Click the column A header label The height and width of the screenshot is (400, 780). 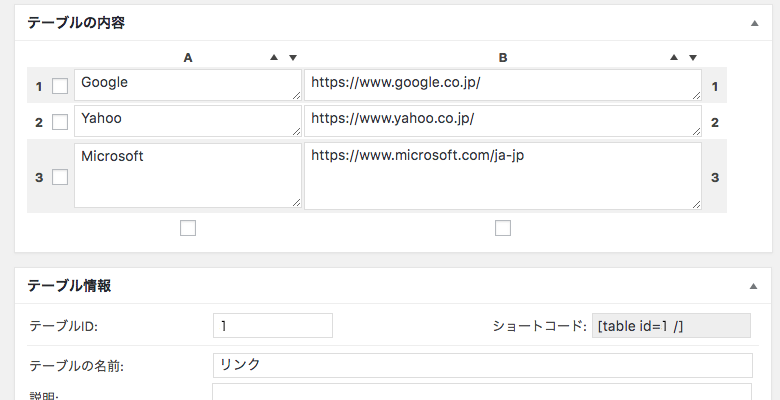point(188,58)
